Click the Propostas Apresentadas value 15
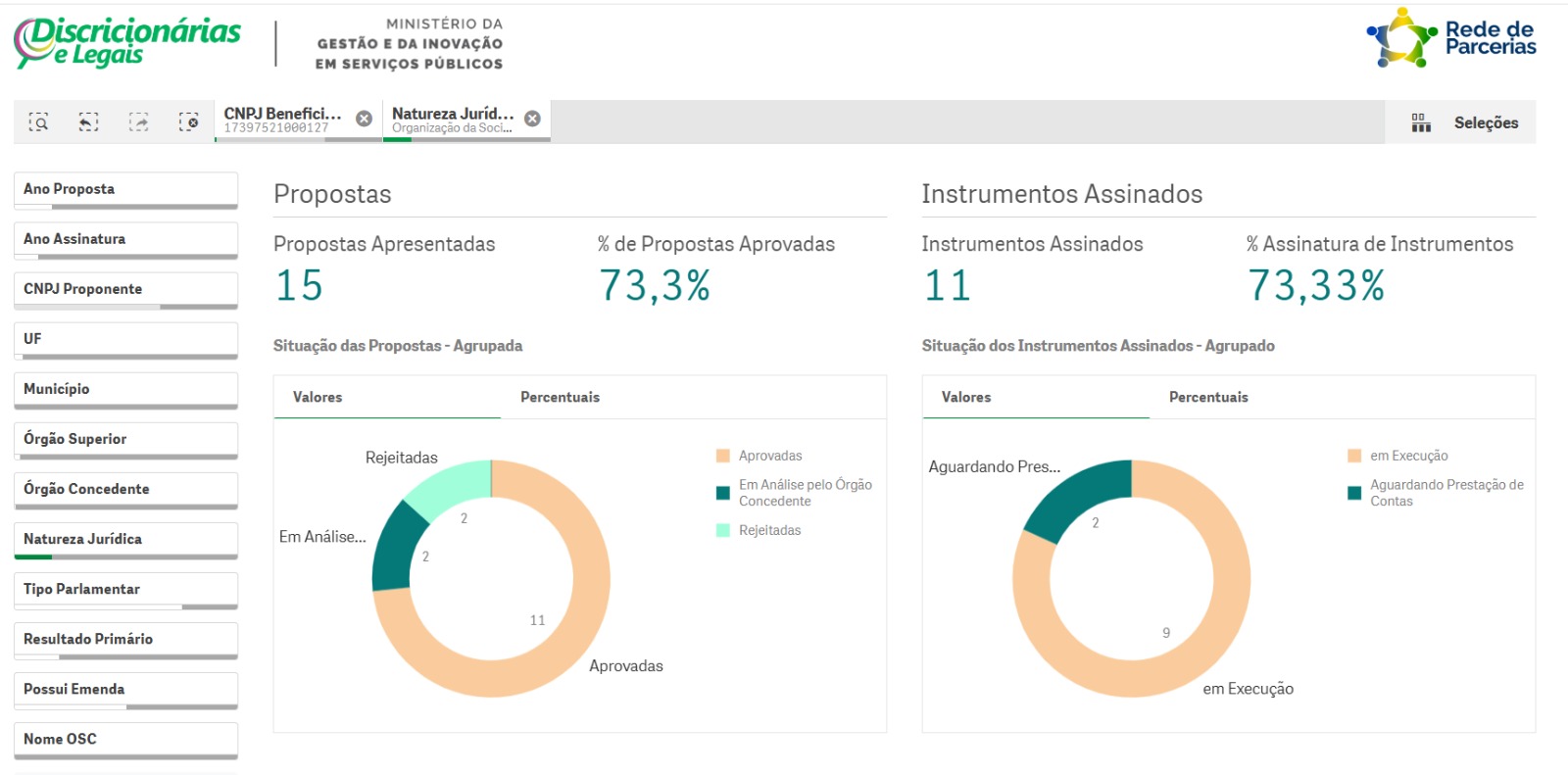1568x775 pixels. 299,286
